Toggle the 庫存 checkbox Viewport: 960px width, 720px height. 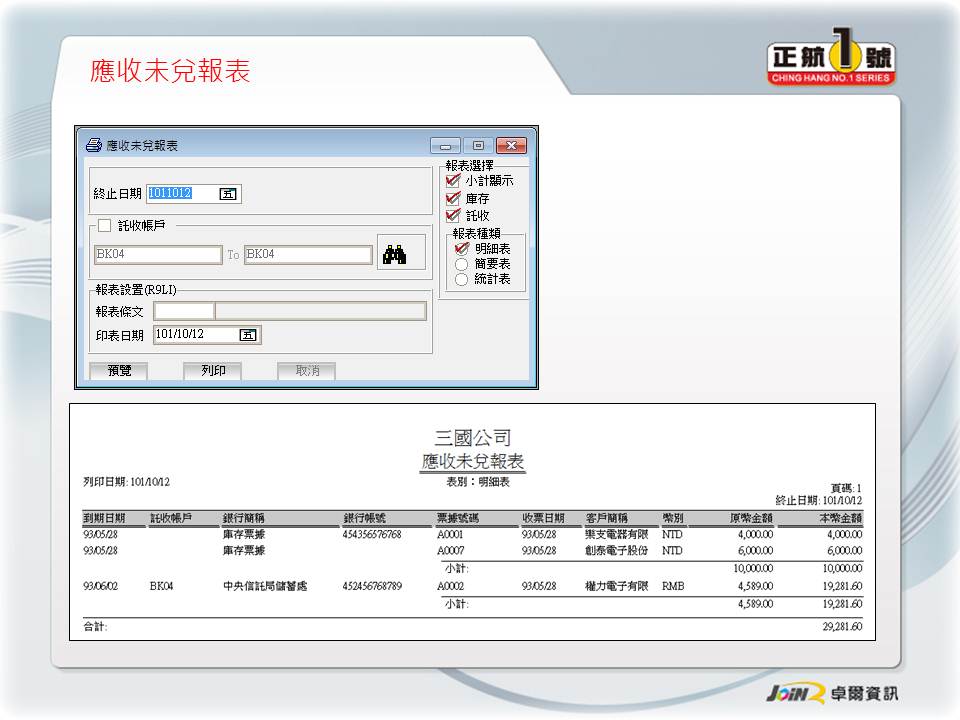click(x=454, y=198)
